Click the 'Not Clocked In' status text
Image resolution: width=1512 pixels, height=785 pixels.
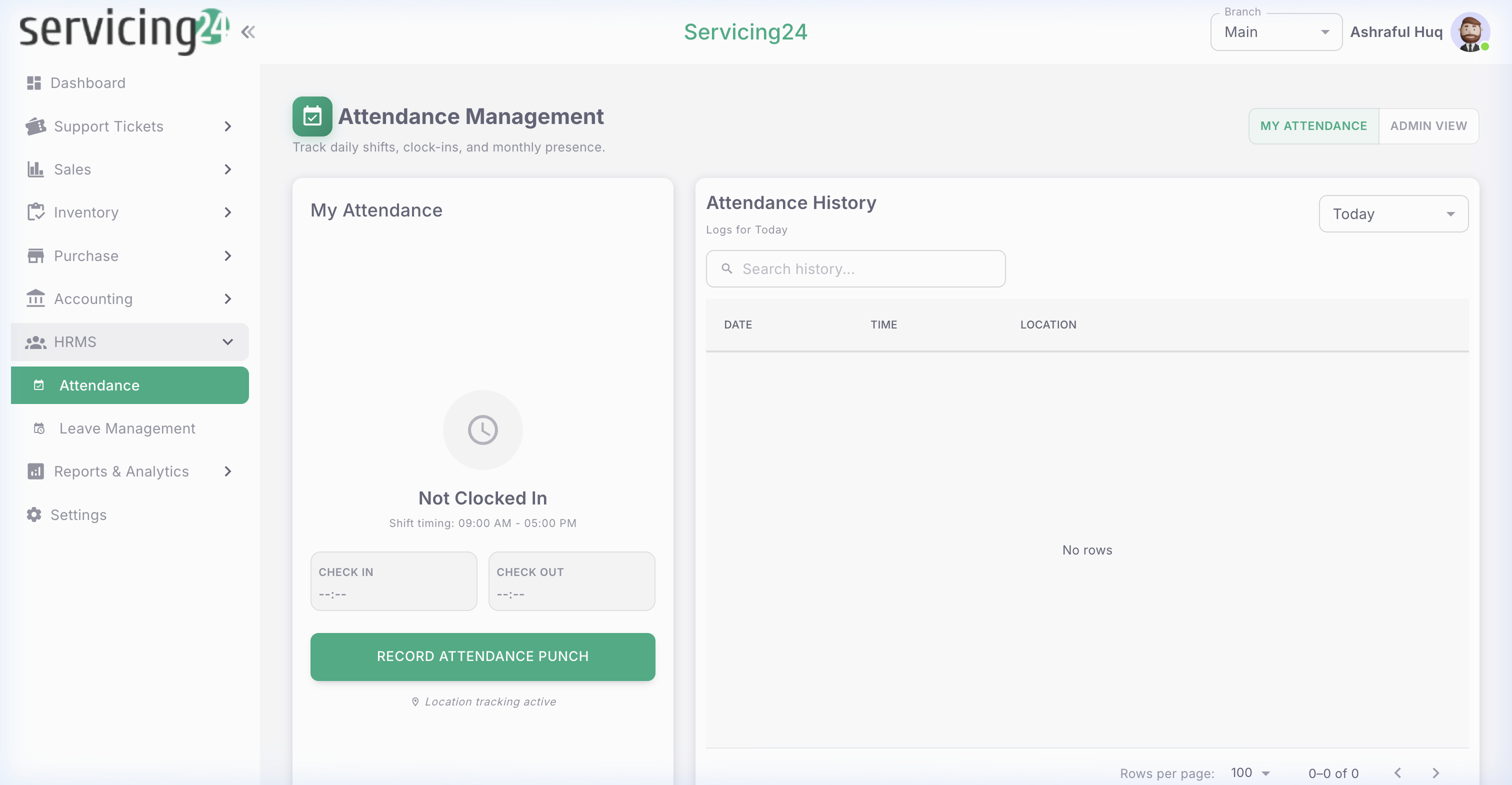pyautogui.click(x=482, y=498)
